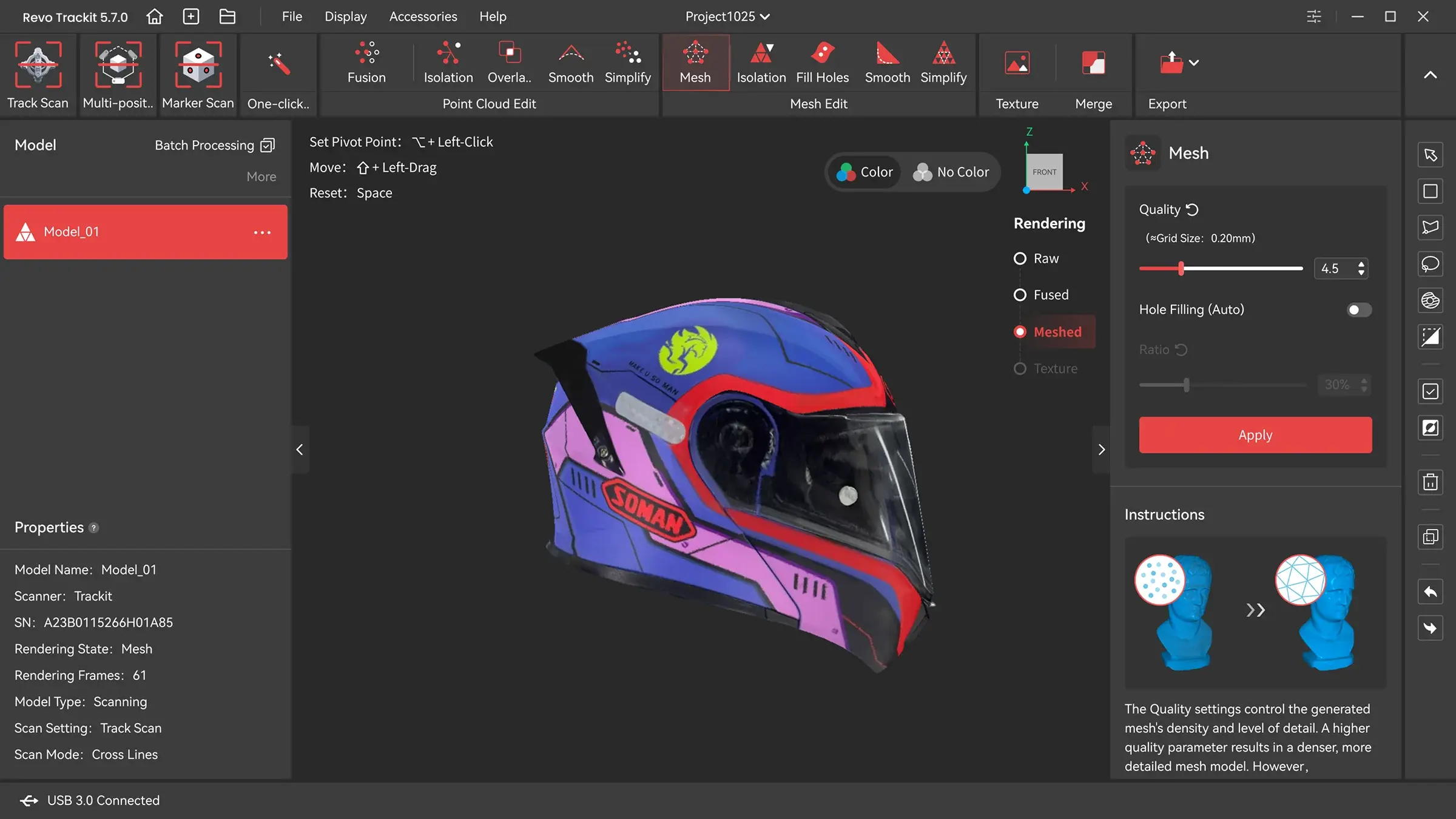1456x819 pixels.
Task: Open the Project1025 dropdown
Action: 726,16
